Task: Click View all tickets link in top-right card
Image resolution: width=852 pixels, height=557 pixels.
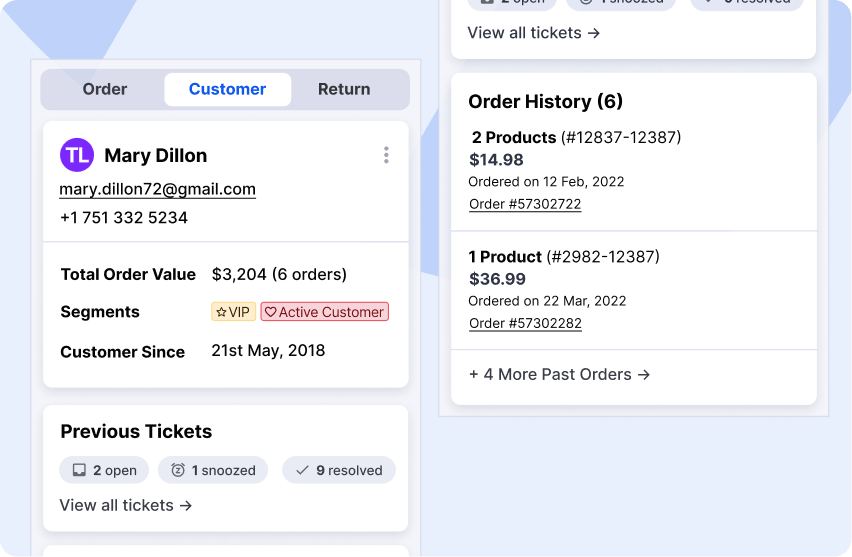Action: tap(533, 33)
